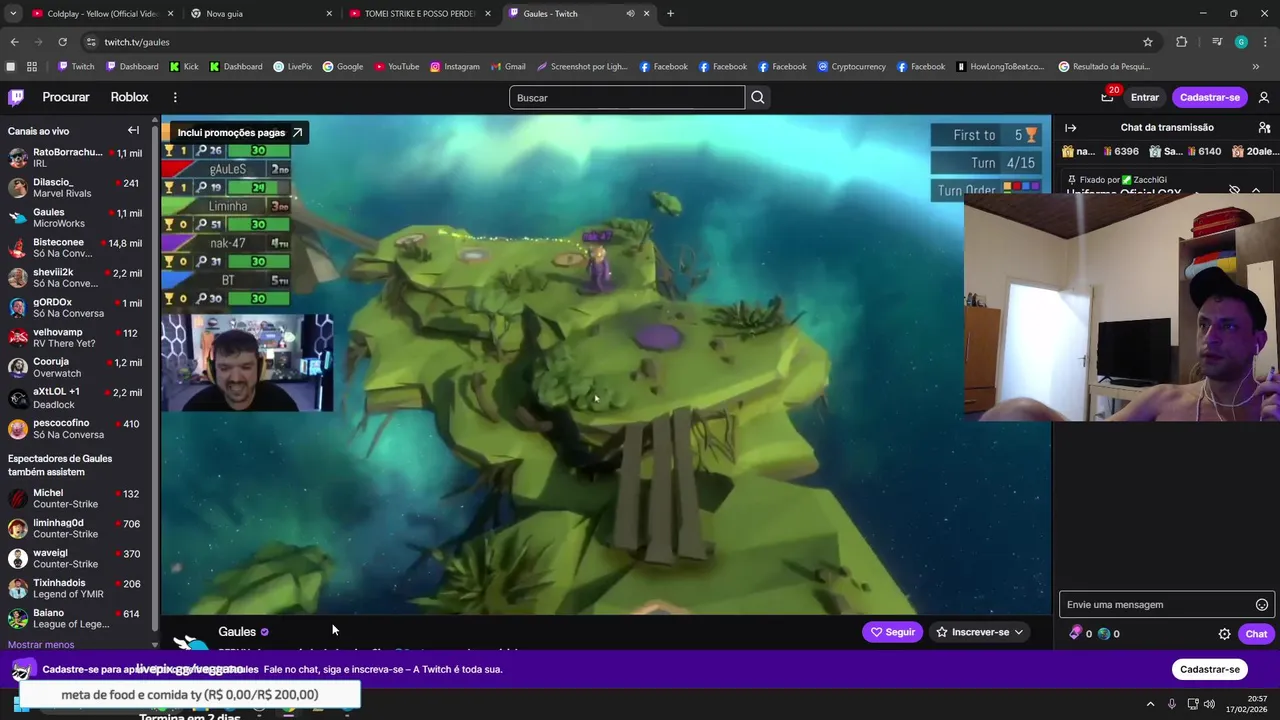This screenshot has width=1280, height=720.
Task: Open the Inclui promoções pagas notice
Action: point(239,132)
